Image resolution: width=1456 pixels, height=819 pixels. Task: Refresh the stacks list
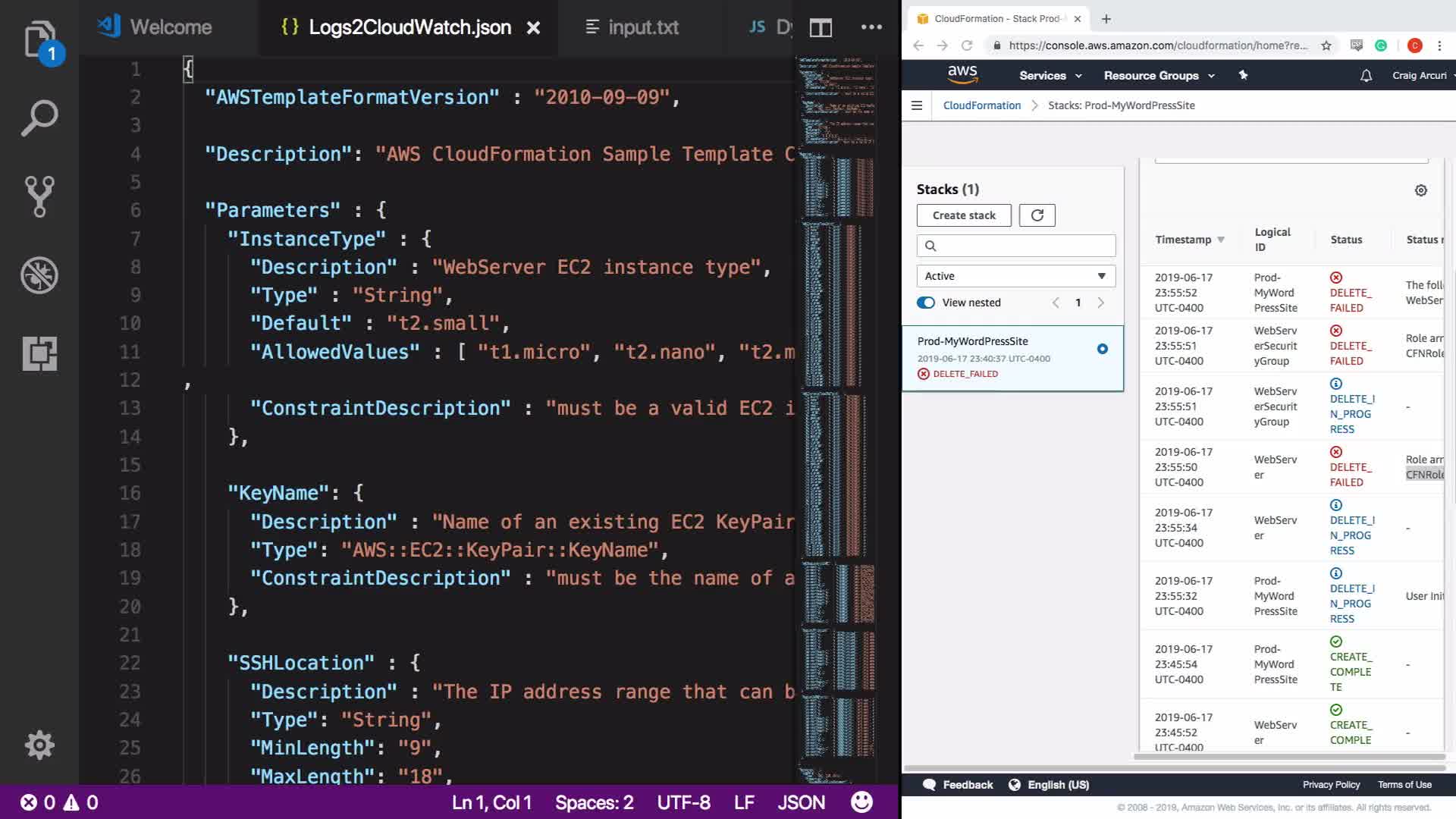(x=1037, y=215)
